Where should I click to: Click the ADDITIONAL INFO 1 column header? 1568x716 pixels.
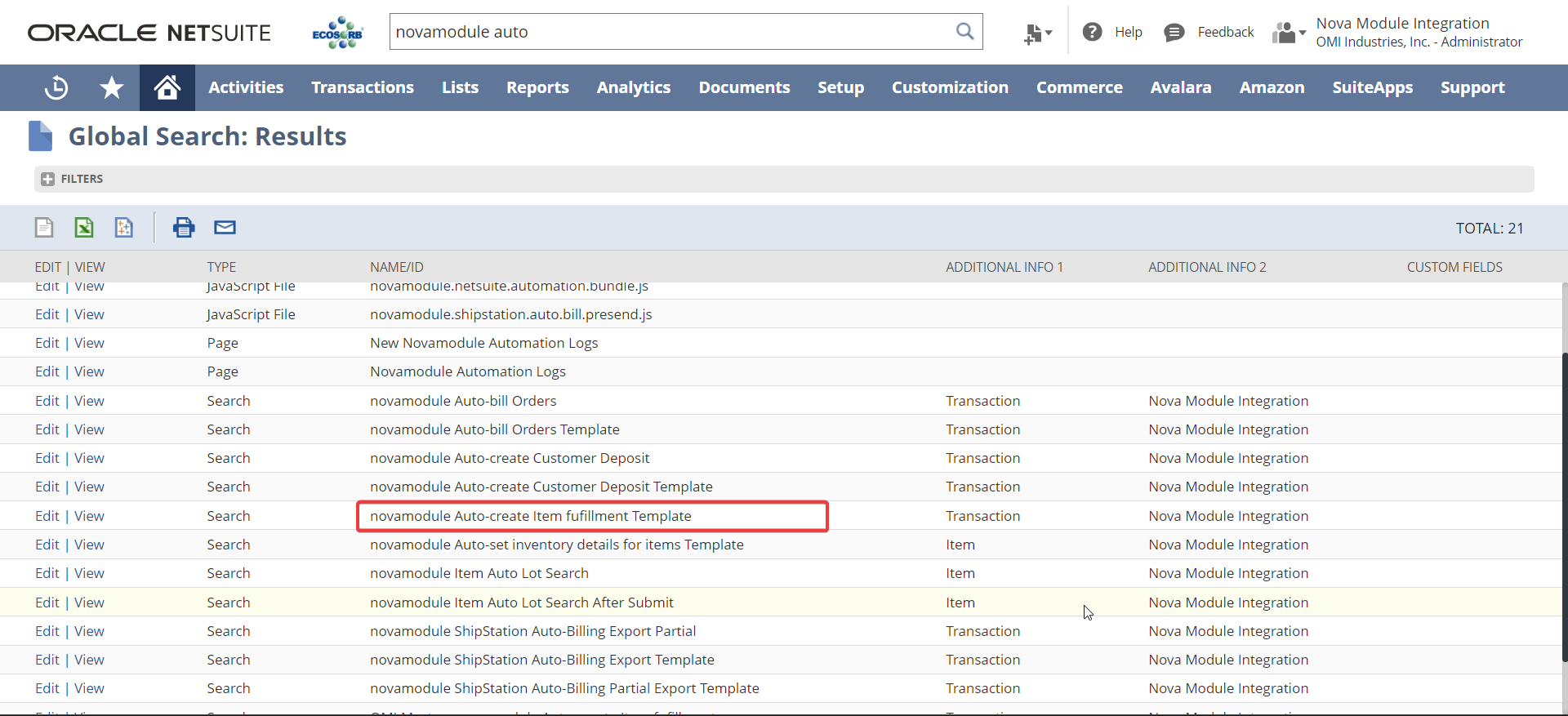click(x=1004, y=267)
